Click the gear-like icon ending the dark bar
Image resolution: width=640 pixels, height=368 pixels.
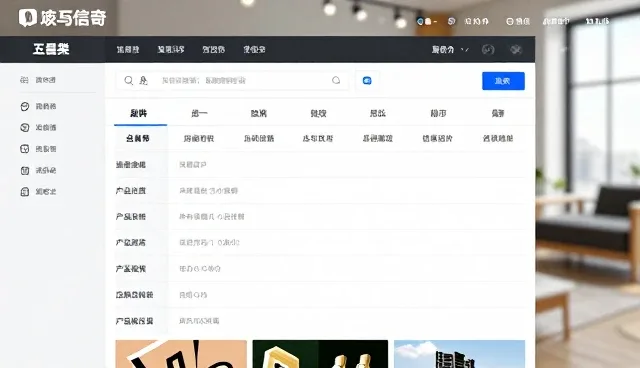click(x=516, y=49)
